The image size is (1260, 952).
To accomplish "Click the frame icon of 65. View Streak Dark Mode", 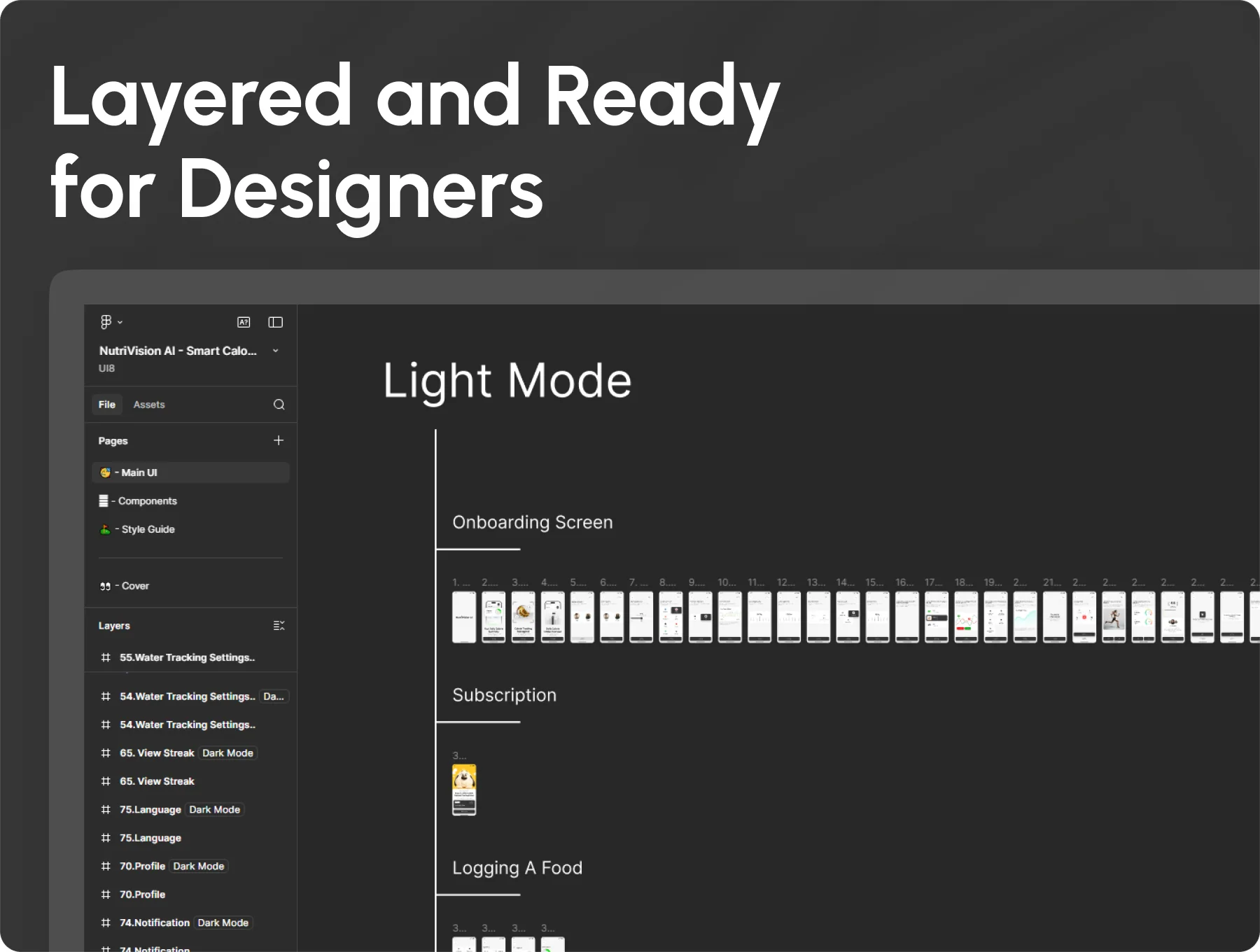I will [x=106, y=753].
